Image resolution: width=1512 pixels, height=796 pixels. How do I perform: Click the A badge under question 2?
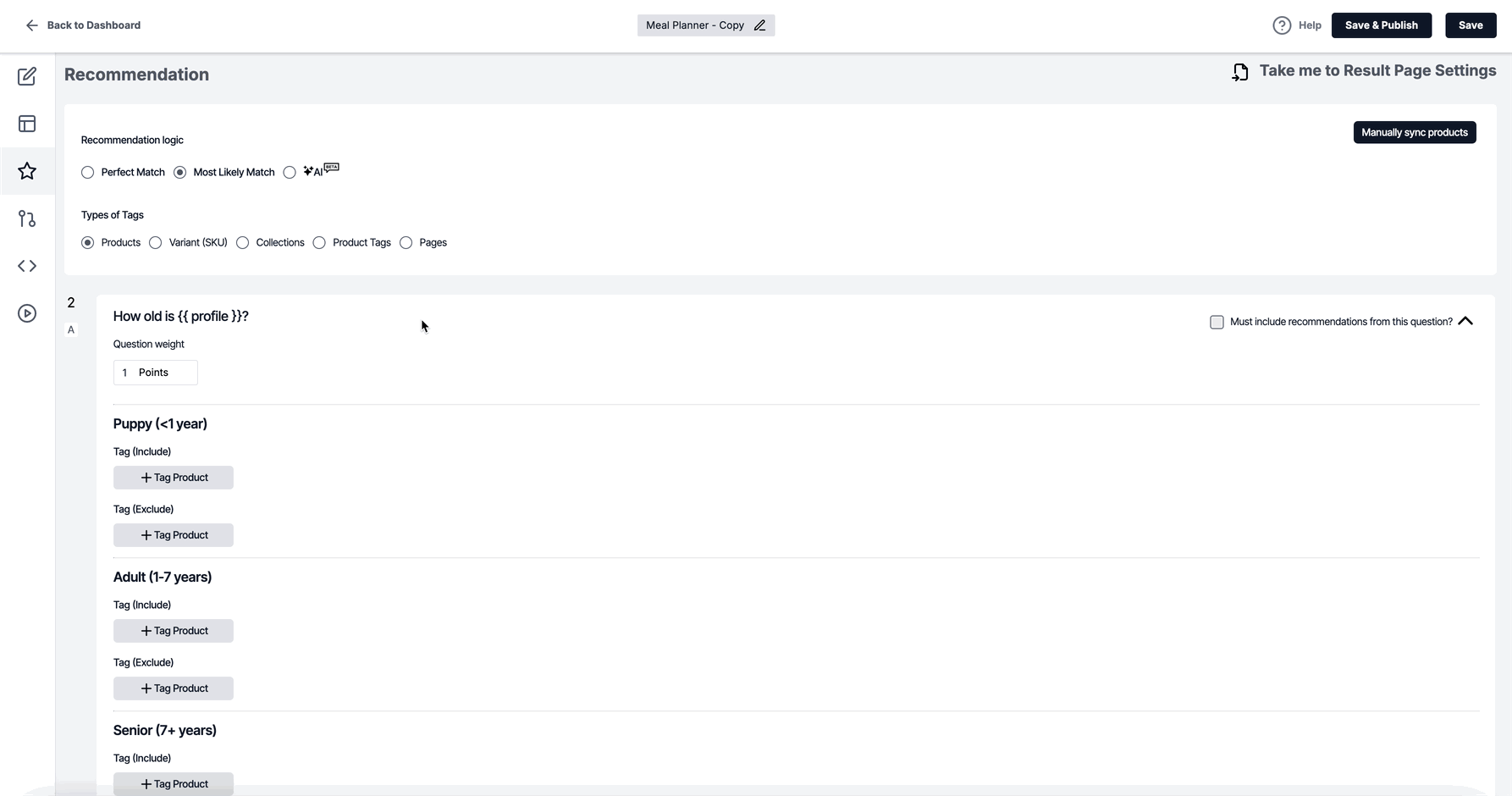point(71,330)
